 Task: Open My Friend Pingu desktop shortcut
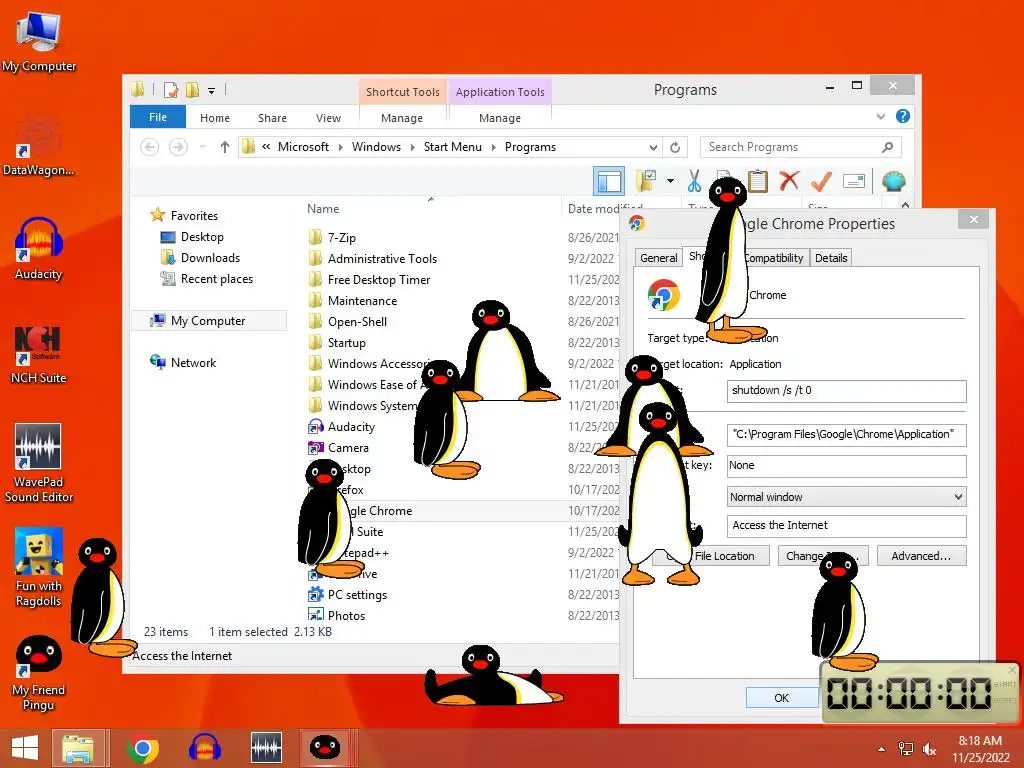(x=39, y=673)
